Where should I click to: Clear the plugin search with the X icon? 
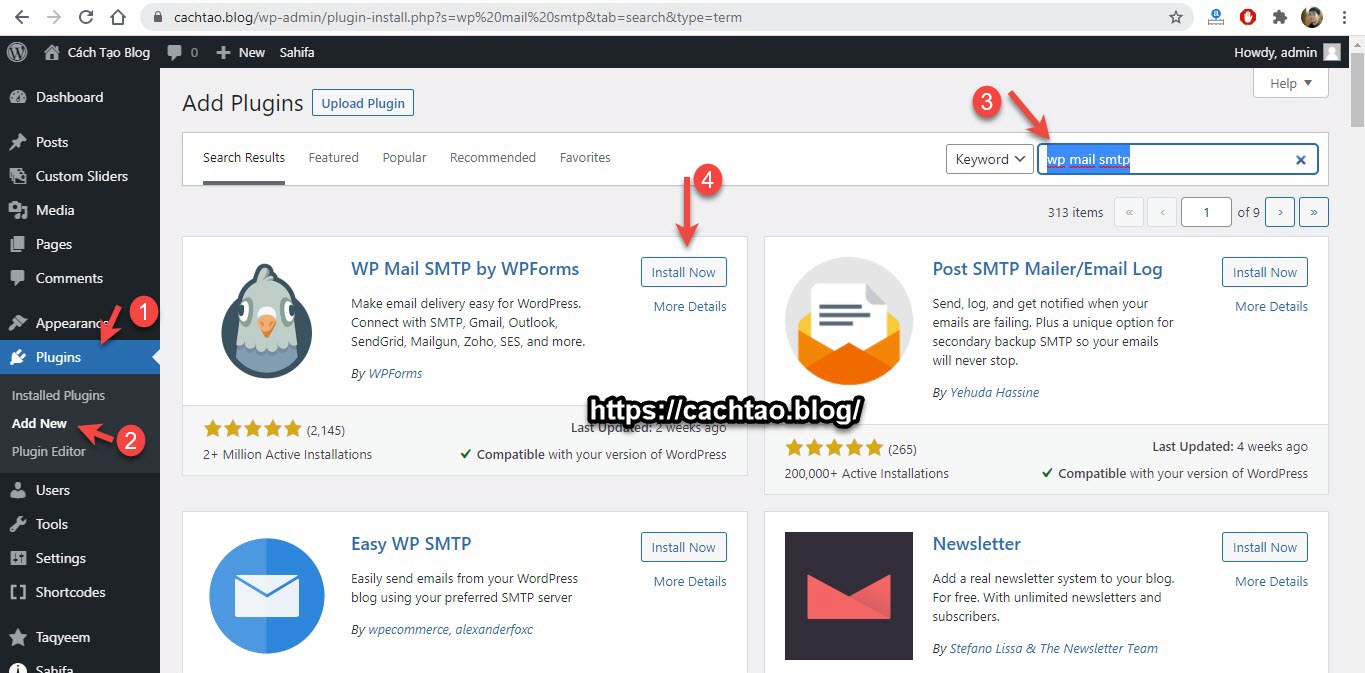pyautogui.click(x=1301, y=159)
